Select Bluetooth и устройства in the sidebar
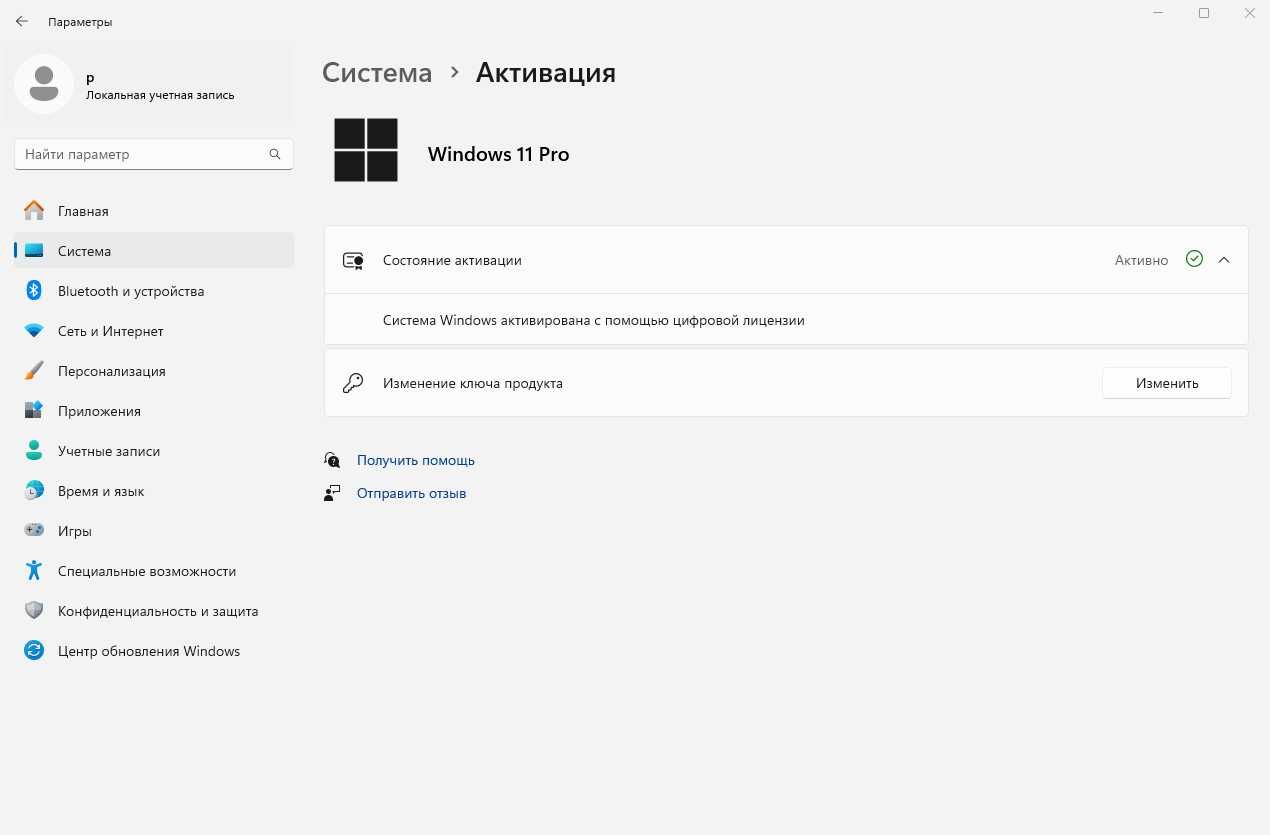Screen dimensions: 1270x835 [x=154, y=291]
